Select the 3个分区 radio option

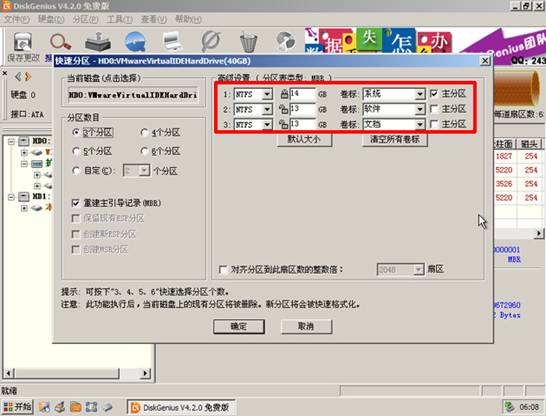coord(76,132)
